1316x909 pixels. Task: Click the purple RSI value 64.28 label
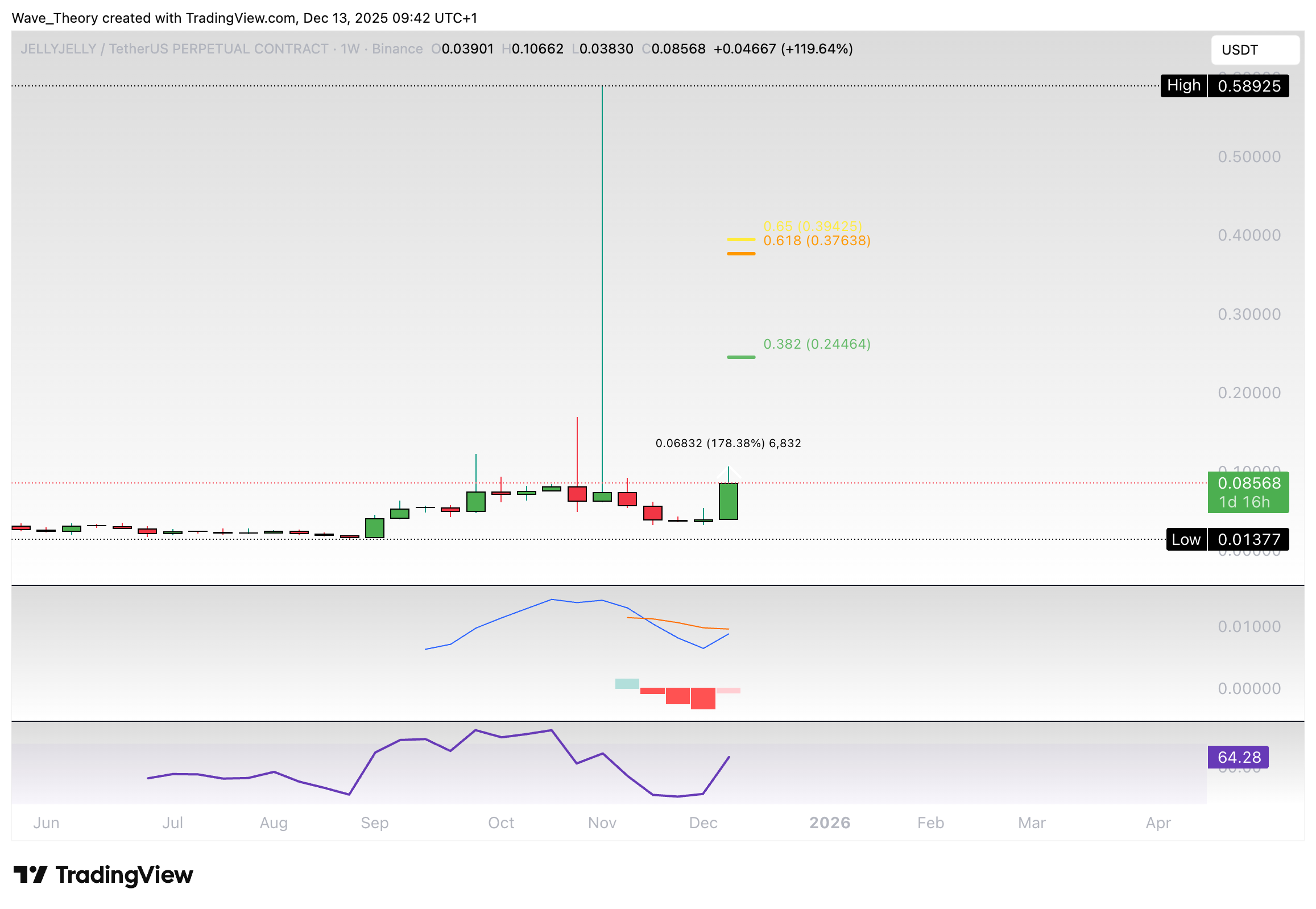click(1239, 758)
